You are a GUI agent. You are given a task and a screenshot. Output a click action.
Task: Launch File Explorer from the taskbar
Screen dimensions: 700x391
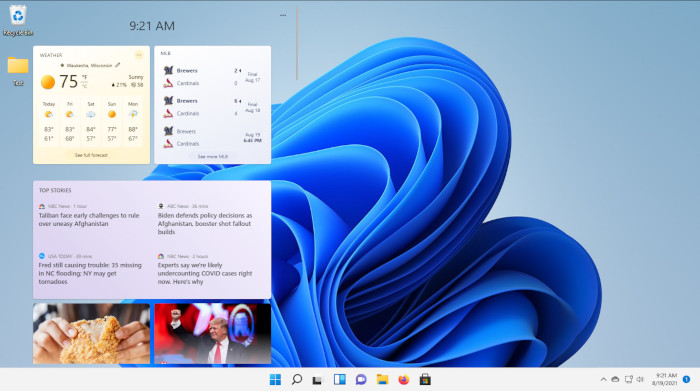click(x=382, y=380)
